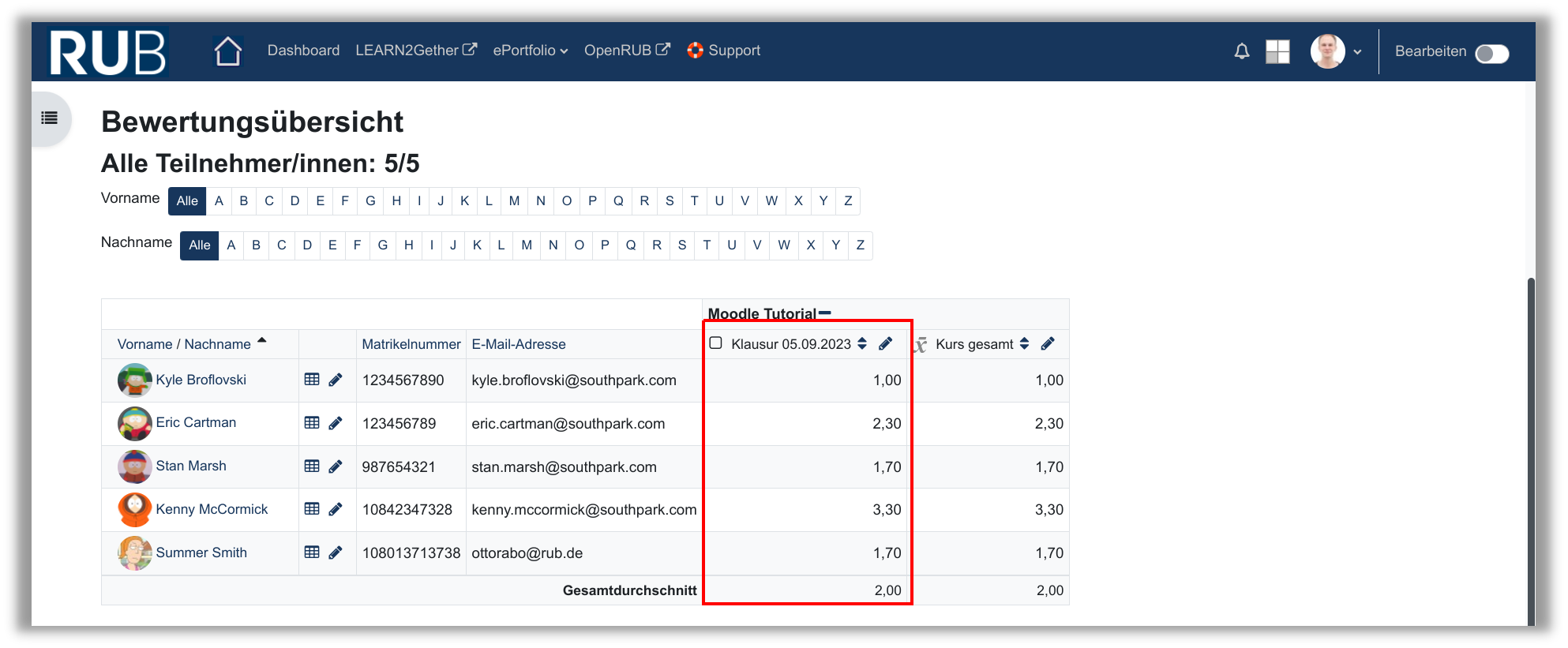Image resolution: width=1568 pixels, height=648 pixels.
Task: Check the Klausur 05.09.2023 checkbox
Action: (716, 343)
